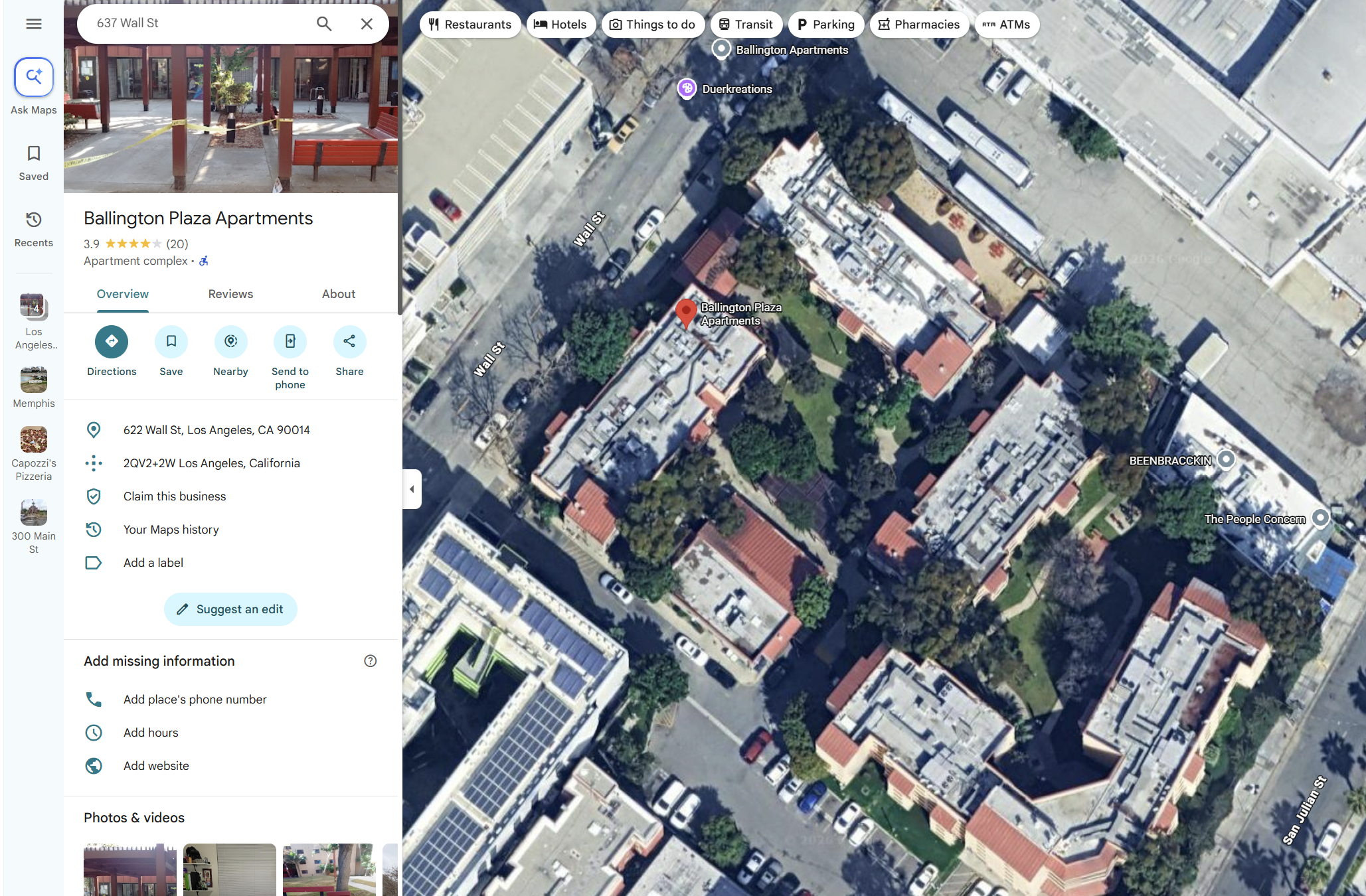The height and width of the screenshot is (896, 1366).
Task: Click the Duerkreations purple map marker
Action: (x=687, y=88)
